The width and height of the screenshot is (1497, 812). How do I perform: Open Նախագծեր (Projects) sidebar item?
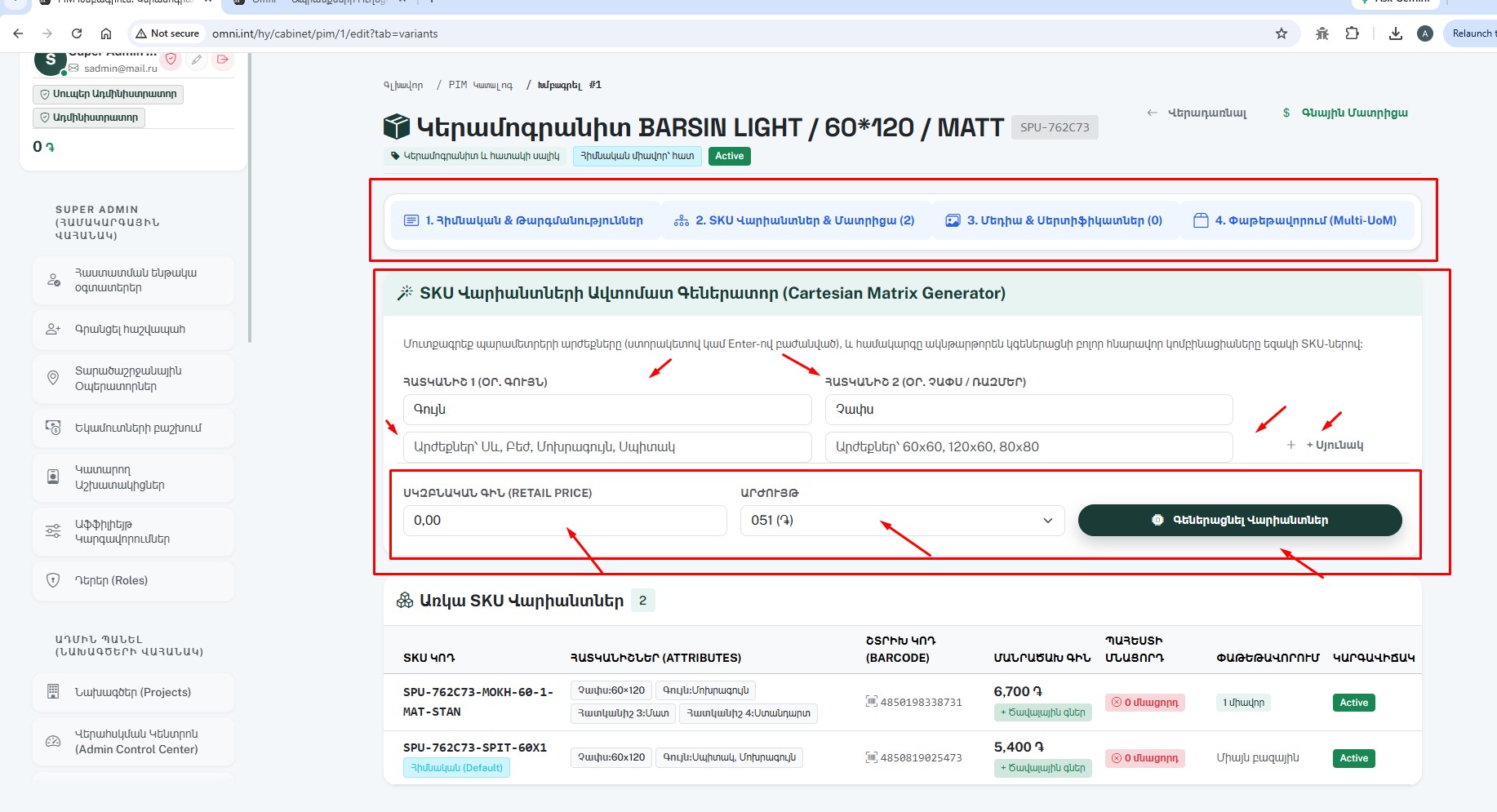(x=134, y=692)
